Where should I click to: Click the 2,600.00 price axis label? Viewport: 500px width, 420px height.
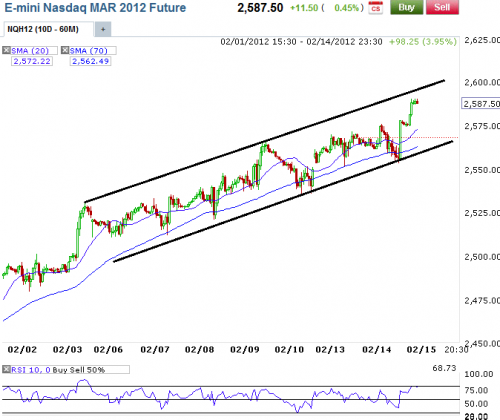pyautogui.click(x=482, y=82)
